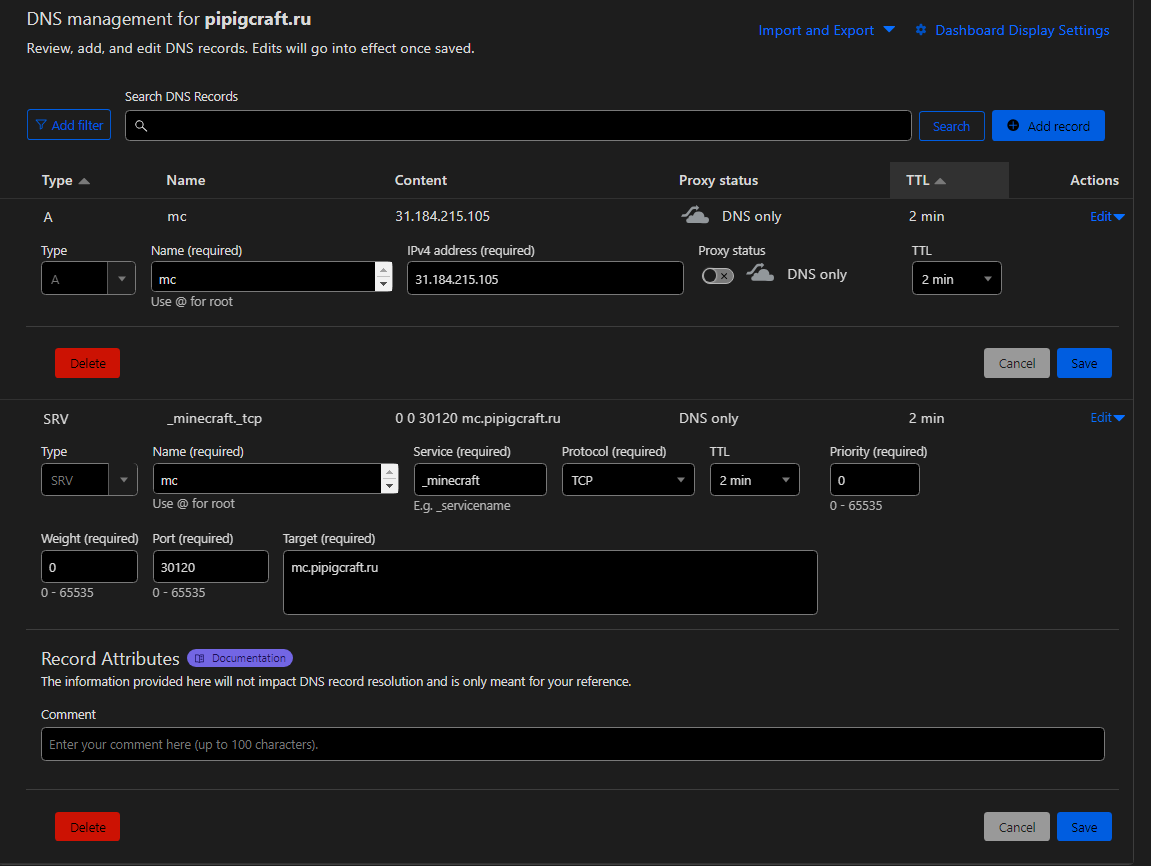Sort records by Type column
The image size is (1151, 866).
(65, 181)
